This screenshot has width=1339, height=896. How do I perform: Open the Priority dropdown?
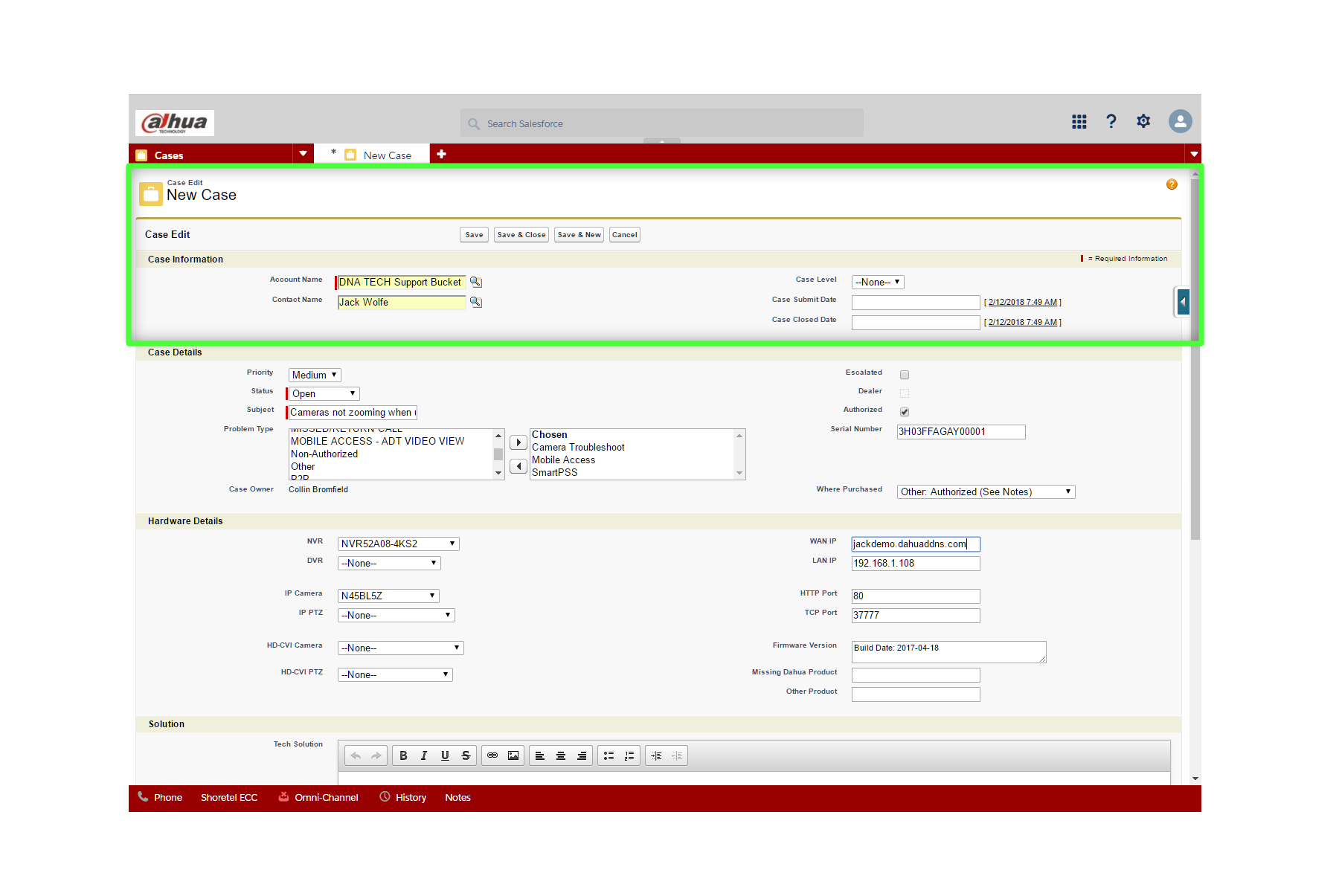tap(315, 375)
